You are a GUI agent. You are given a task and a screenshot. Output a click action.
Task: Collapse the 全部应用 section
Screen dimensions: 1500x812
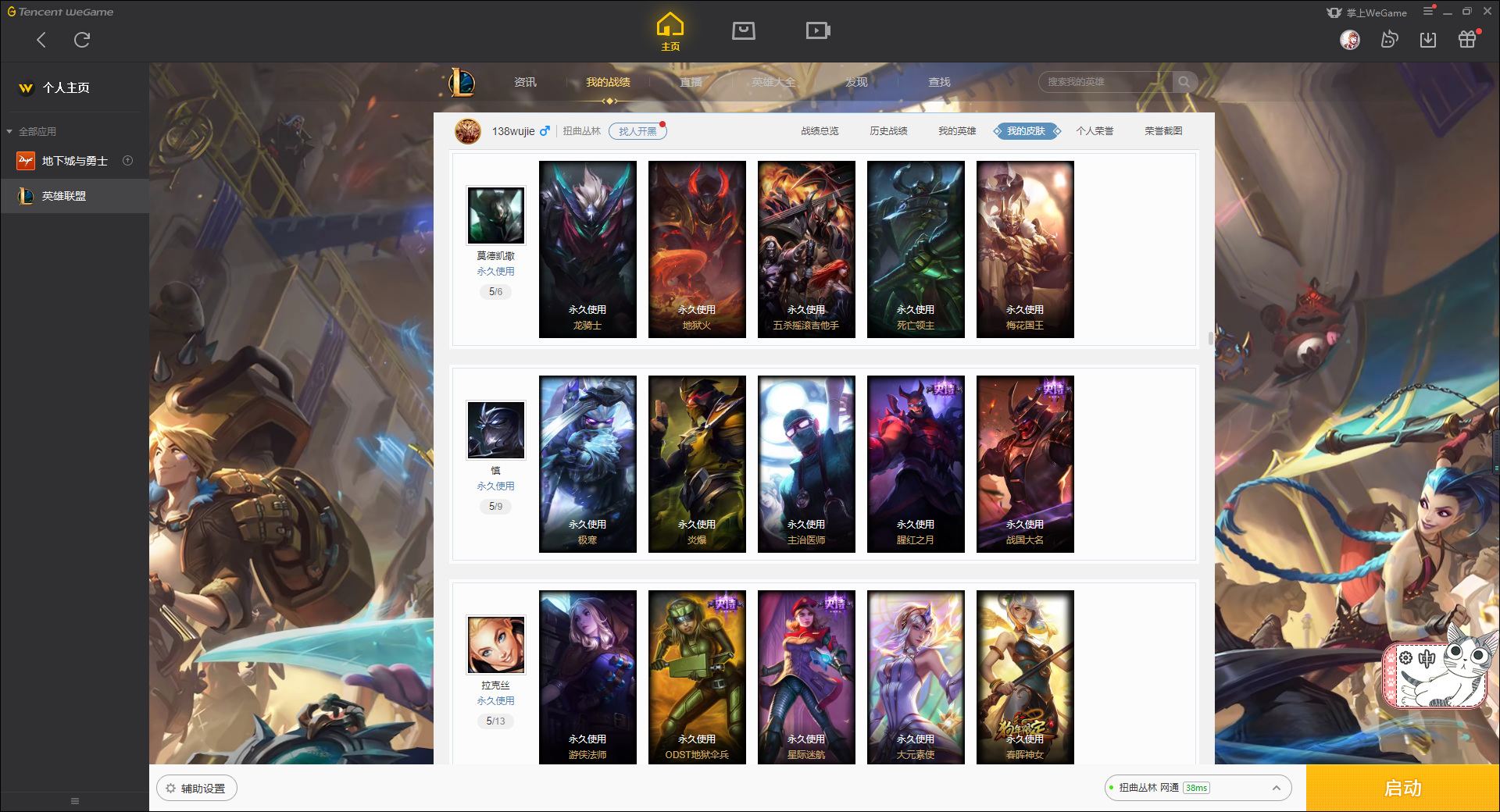point(9,132)
